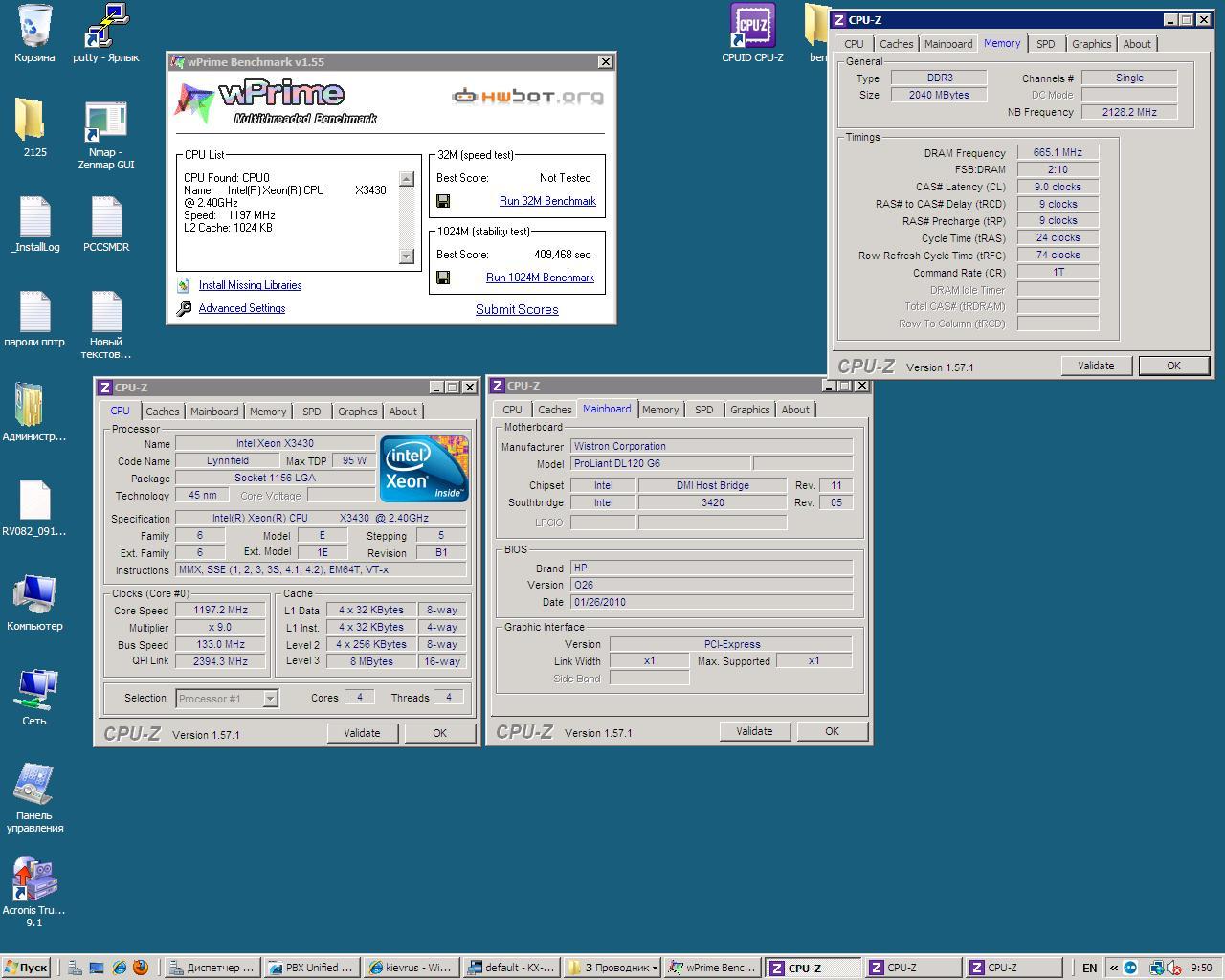
Task: Select the _InstallLog file icon
Action: pos(34,225)
